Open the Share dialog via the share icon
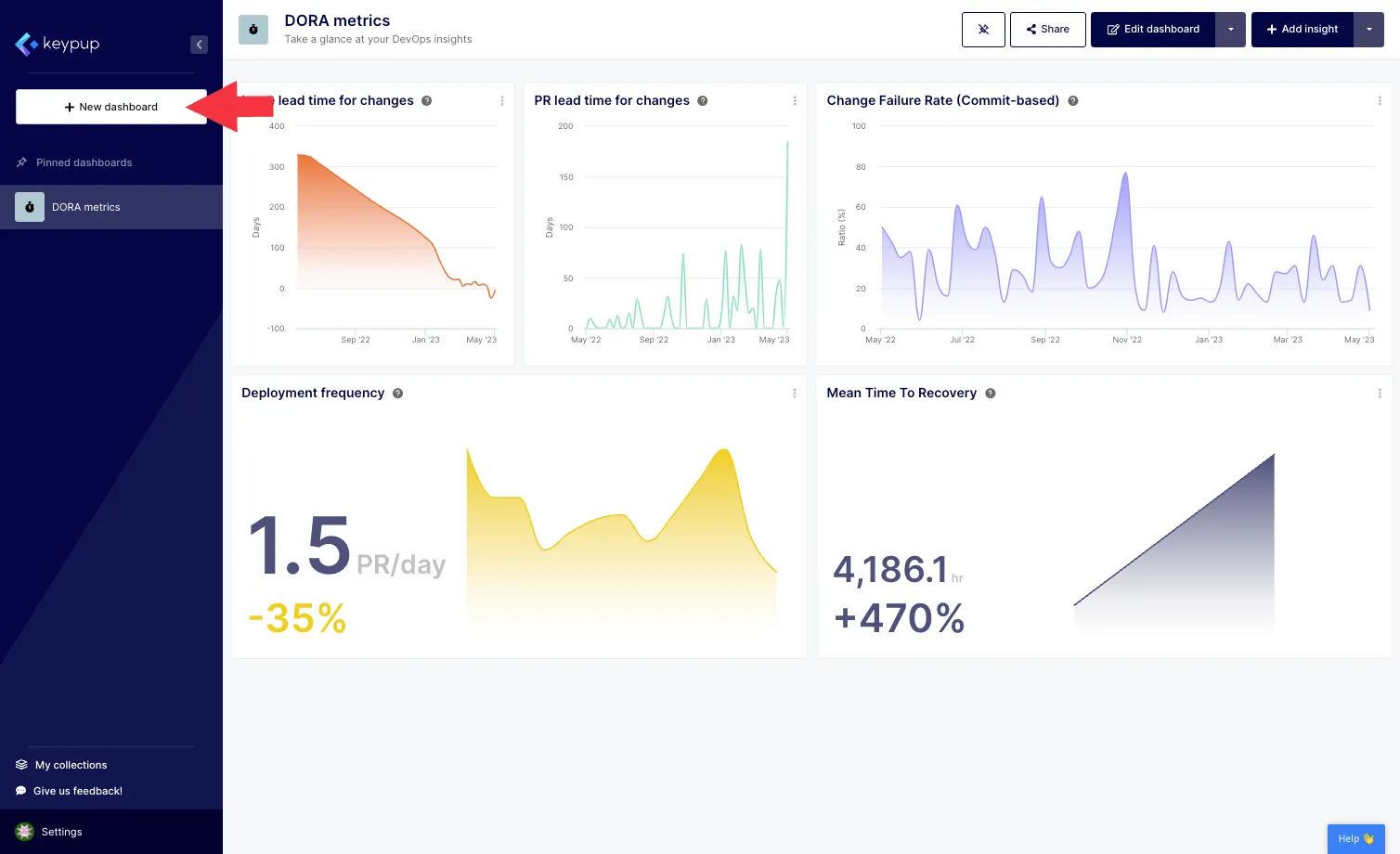The width and height of the screenshot is (1400, 854). (x=1047, y=29)
